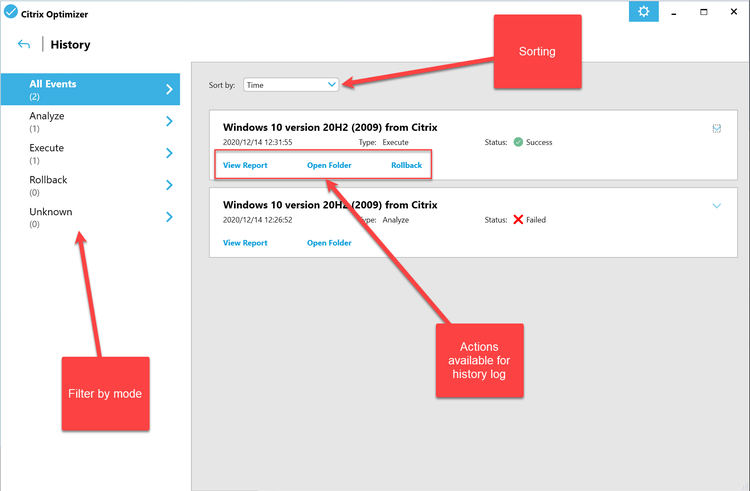Click the timestamp 2020/12/14 12:26:52
The image size is (750, 491).
pyautogui.click(x=257, y=220)
